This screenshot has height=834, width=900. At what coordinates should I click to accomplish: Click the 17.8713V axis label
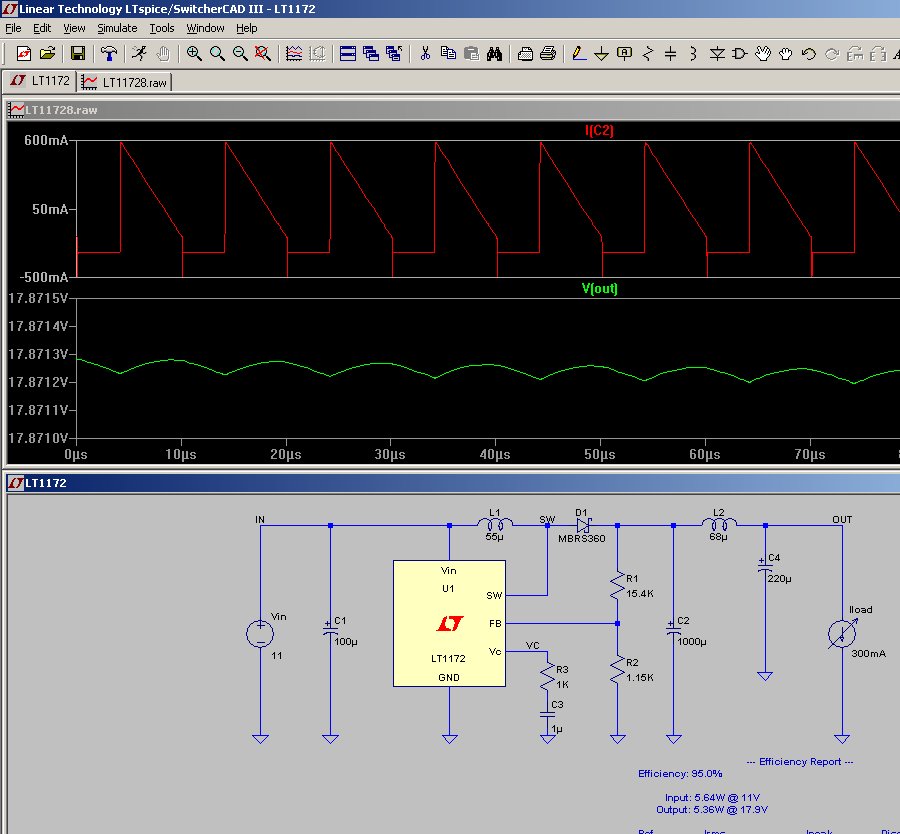click(x=38, y=354)
